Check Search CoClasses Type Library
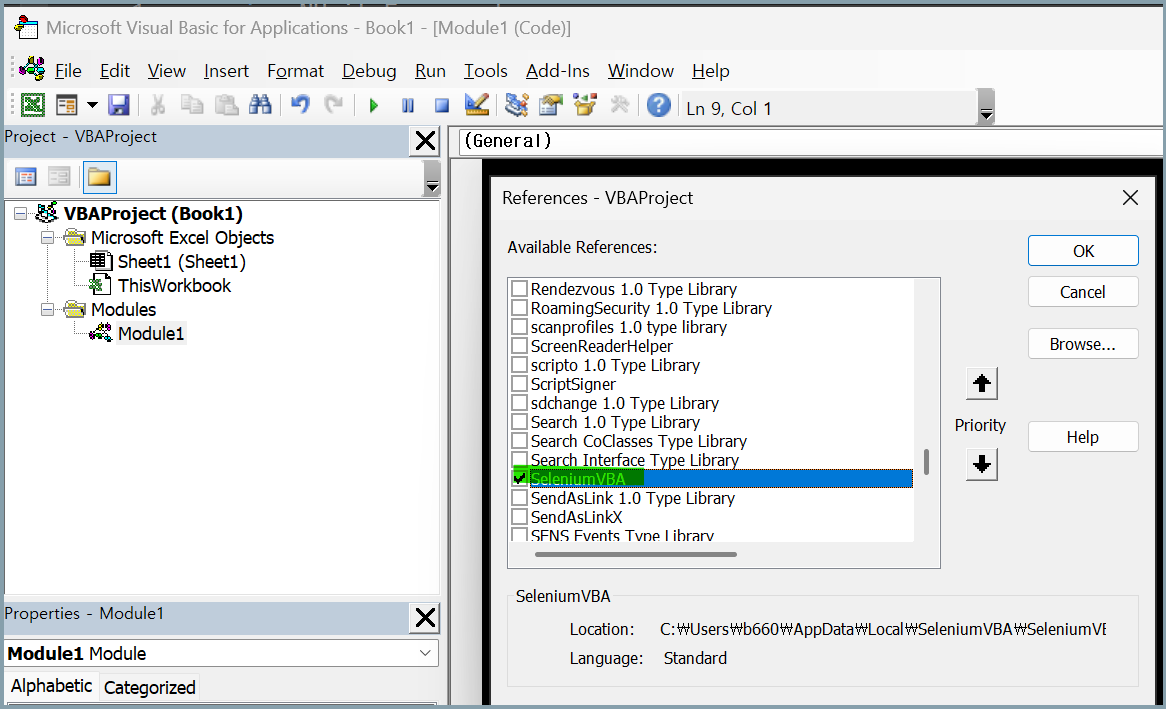This screenshot has width=1166, height=709. [x=520, y=440]
